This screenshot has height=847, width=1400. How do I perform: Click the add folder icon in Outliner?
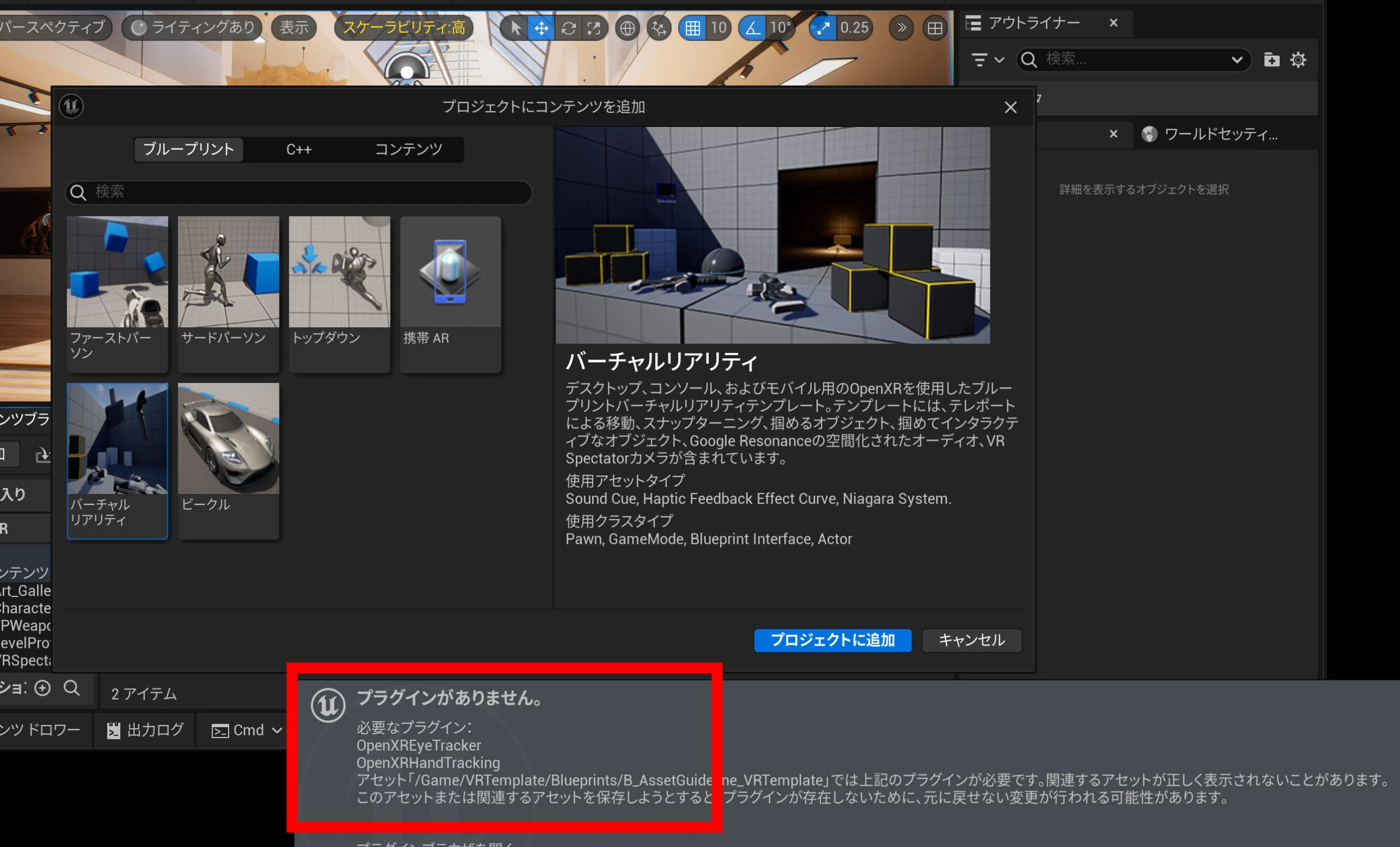[x=1271, y=60]
